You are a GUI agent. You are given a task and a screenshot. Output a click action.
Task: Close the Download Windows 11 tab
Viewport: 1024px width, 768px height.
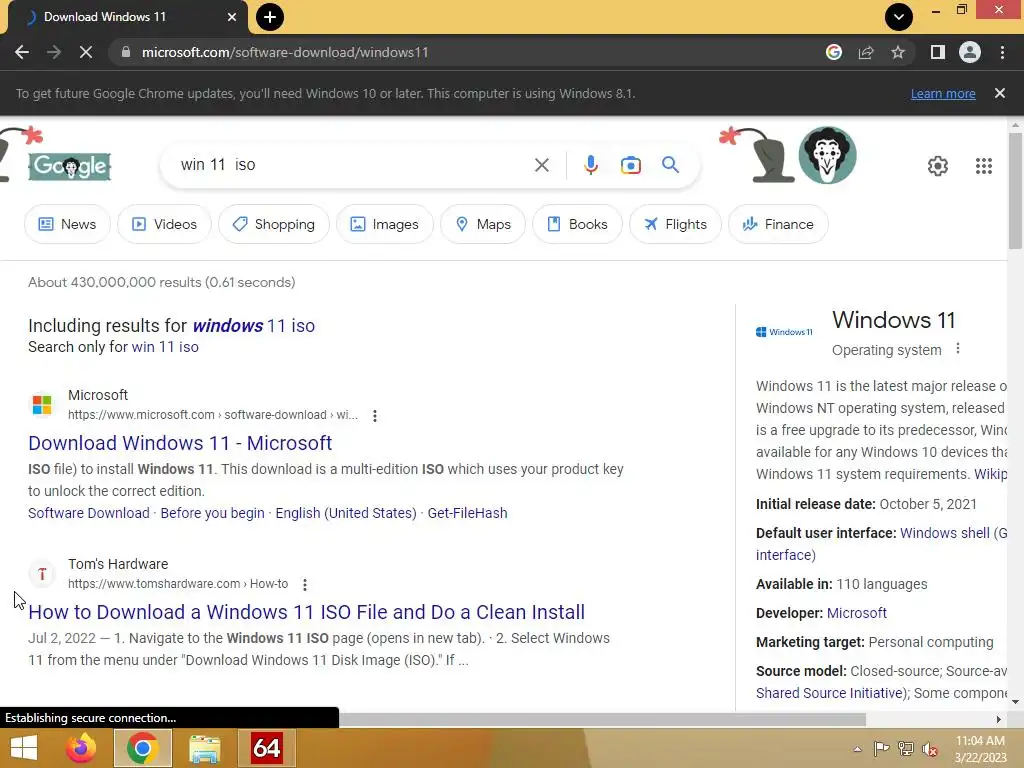tap(232, 17)
